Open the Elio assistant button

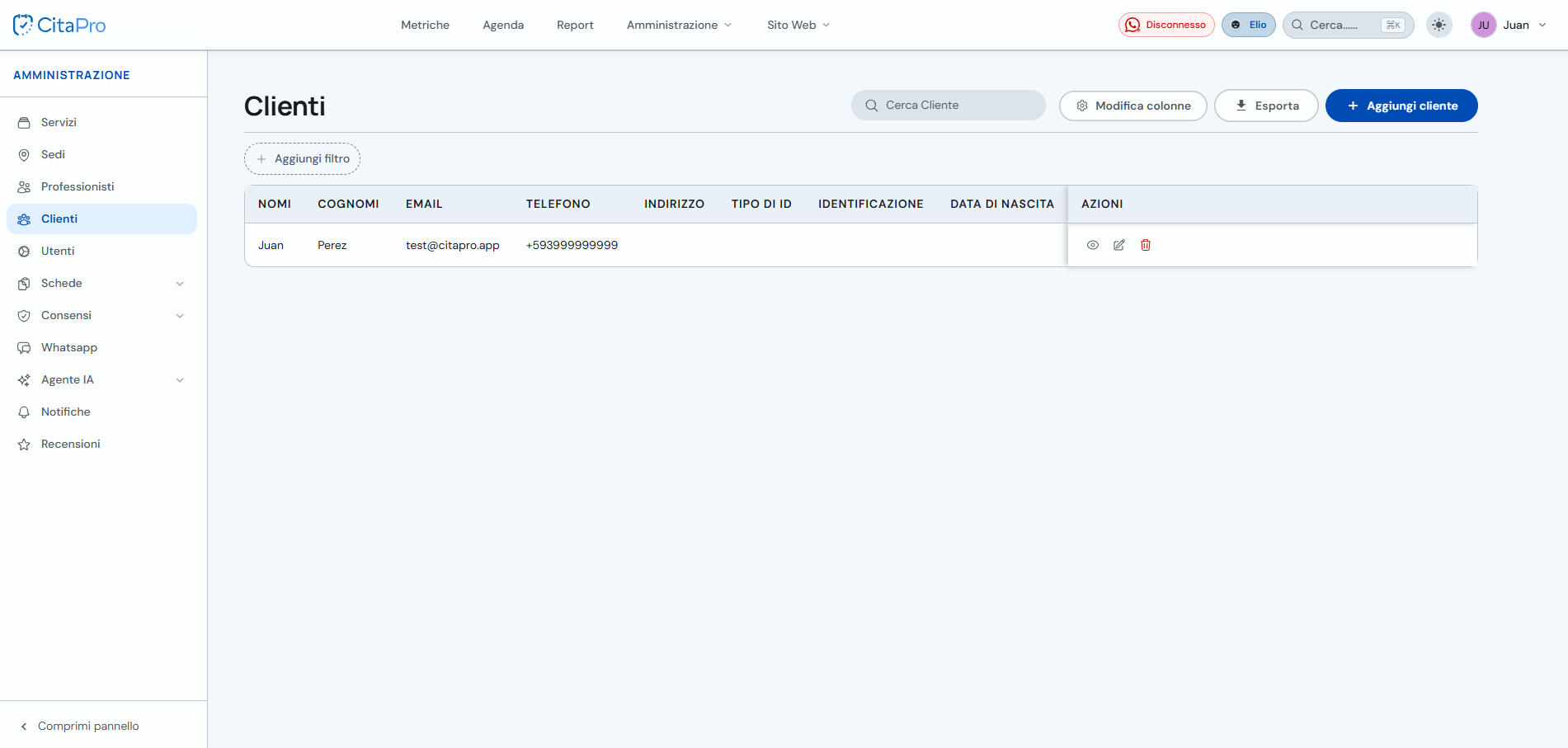click(1249, 25)
